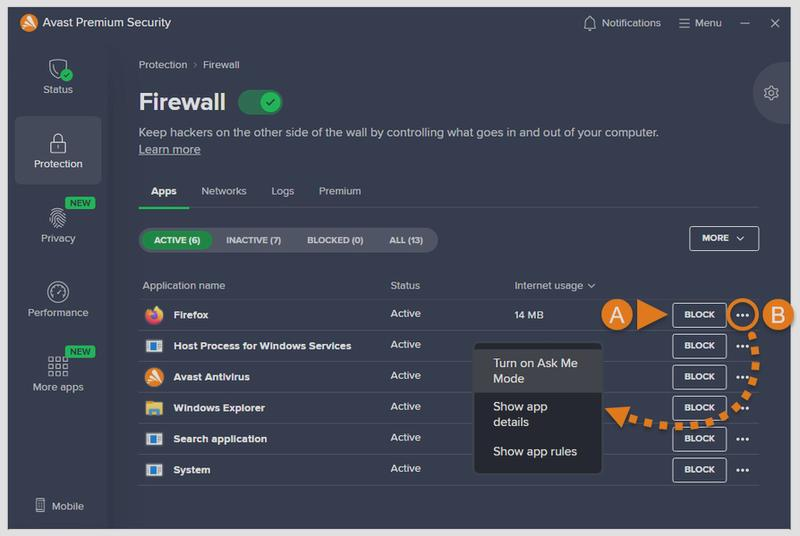Show ALL (13) apps

(406, 240)
